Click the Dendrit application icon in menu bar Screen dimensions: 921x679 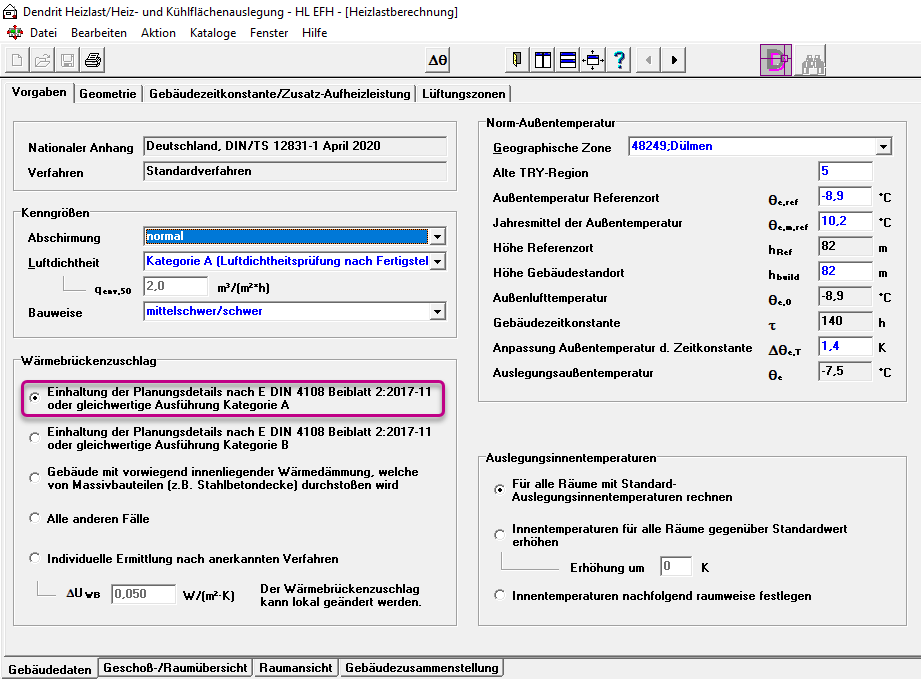[15, 33]
